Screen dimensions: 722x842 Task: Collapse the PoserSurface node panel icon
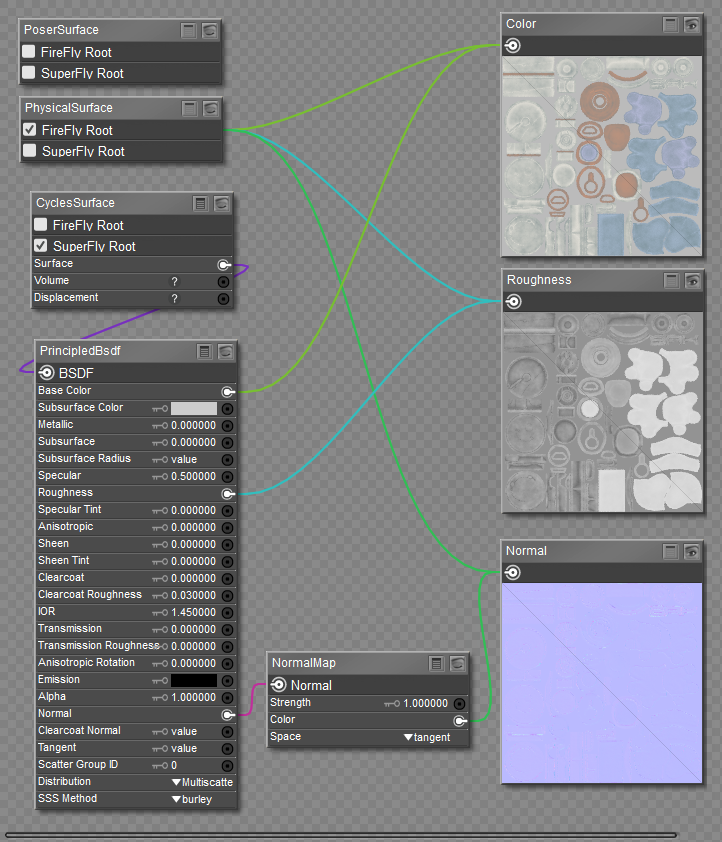coord(188,30)
